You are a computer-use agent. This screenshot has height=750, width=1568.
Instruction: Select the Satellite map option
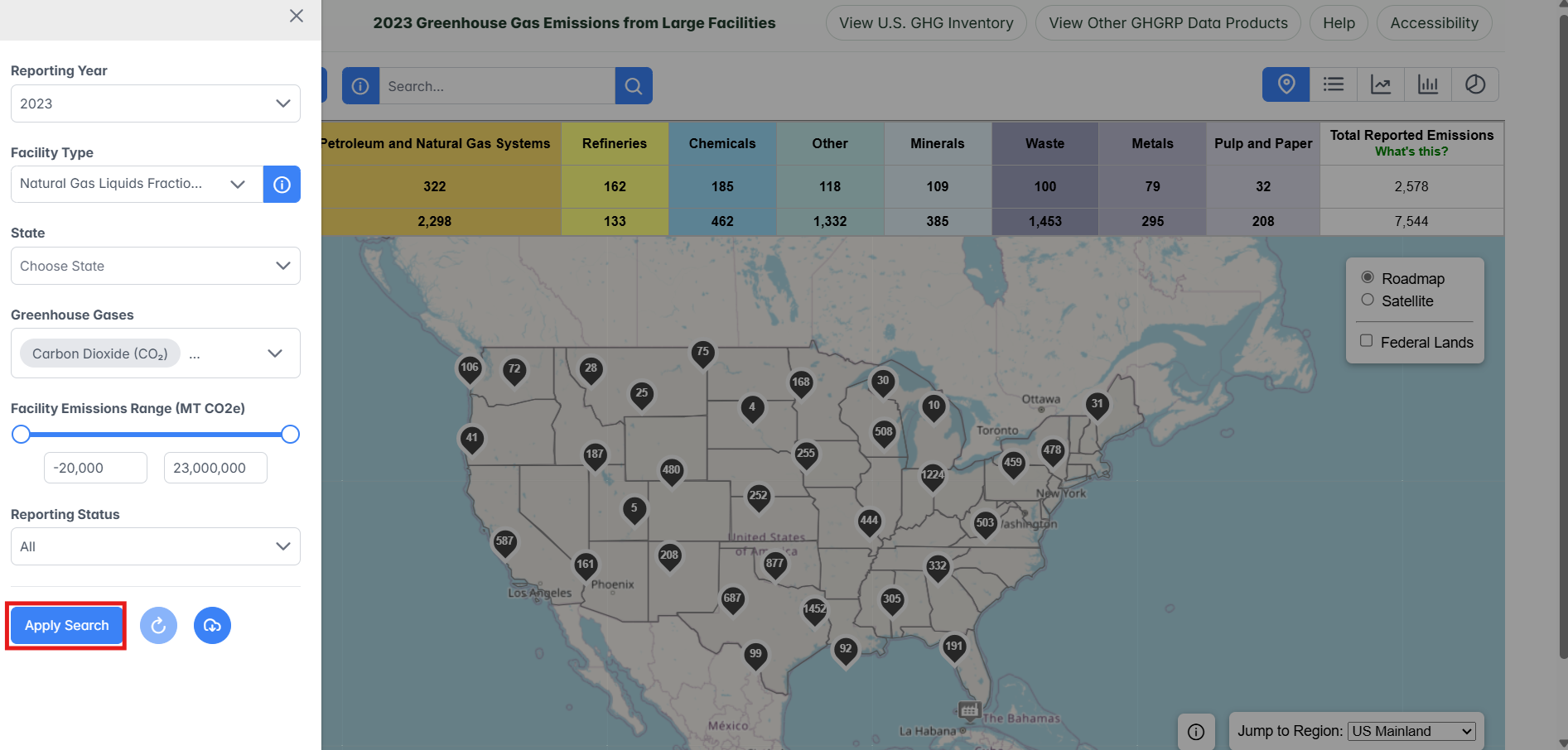(1368, 300)
